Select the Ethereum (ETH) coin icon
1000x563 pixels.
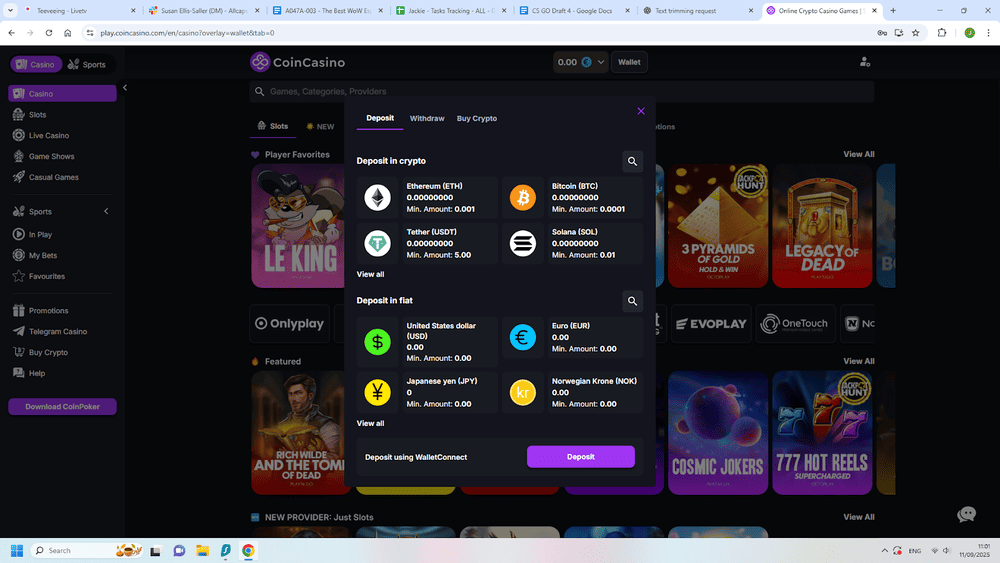coord(378,198)
